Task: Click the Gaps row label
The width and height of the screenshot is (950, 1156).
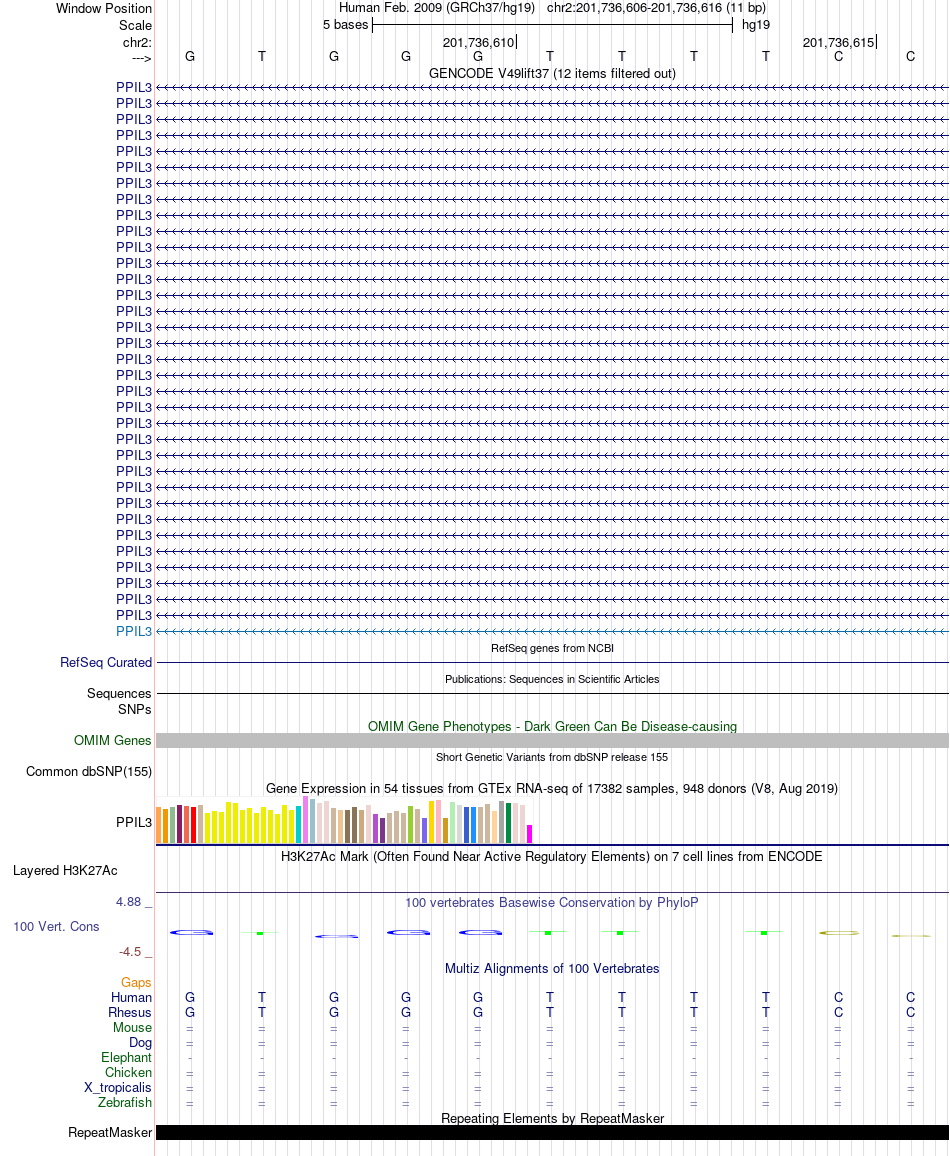Action: pos(136,982)
